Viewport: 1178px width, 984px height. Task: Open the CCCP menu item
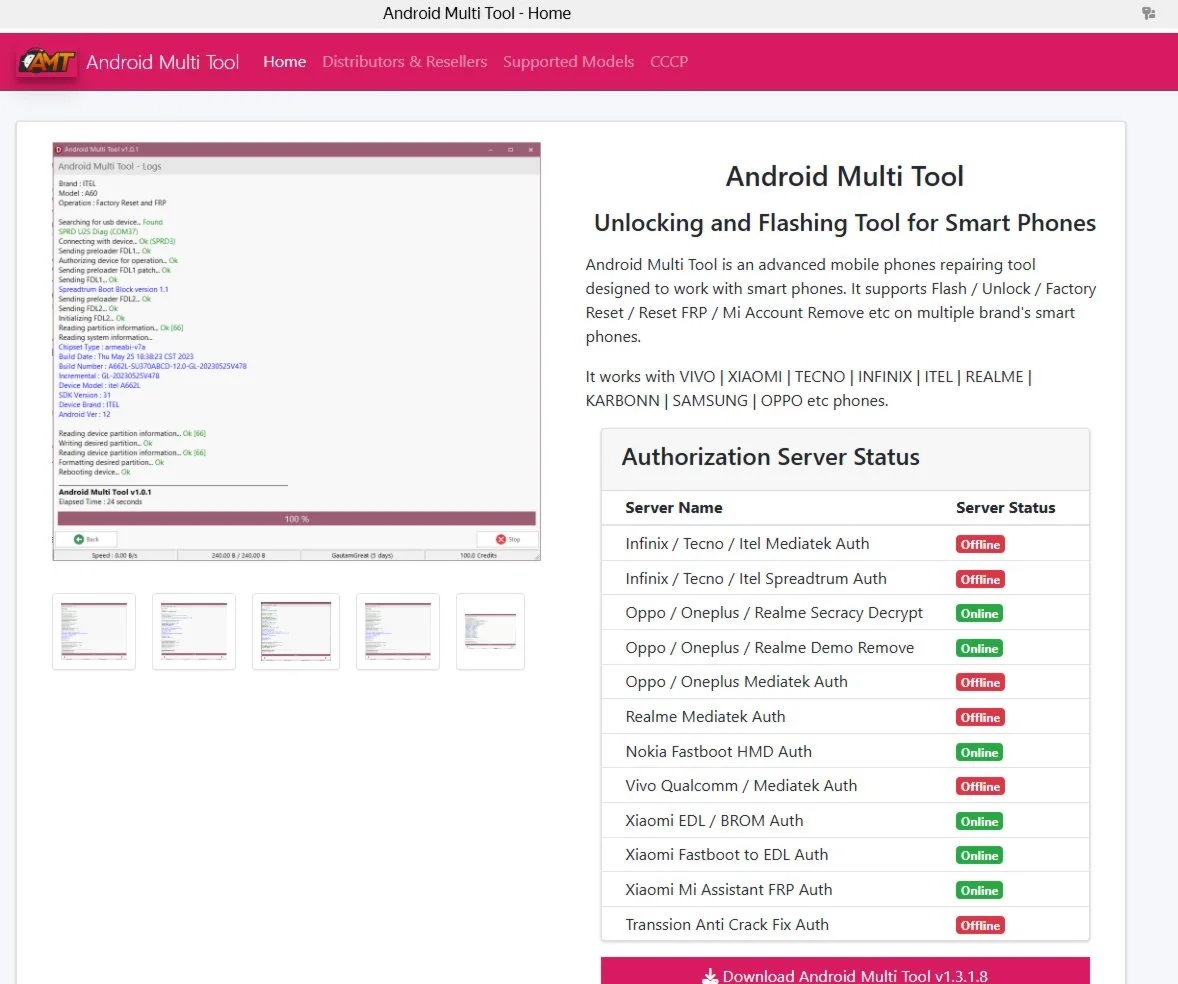669,62
